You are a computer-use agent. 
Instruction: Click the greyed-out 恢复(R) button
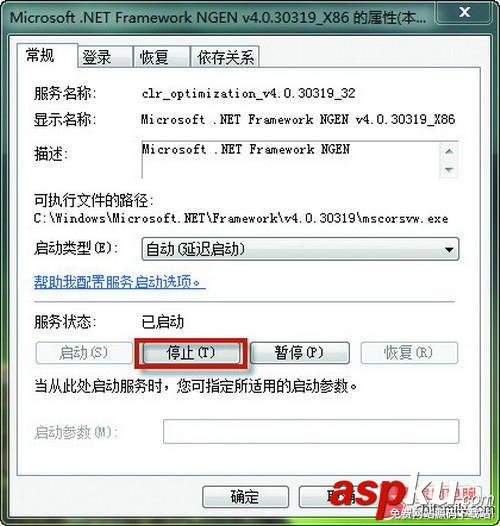click(409, 353)
